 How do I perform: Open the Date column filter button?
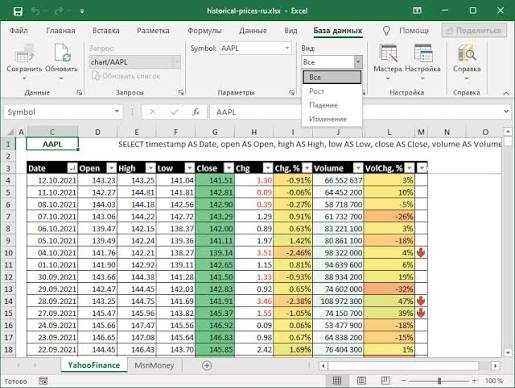[x=72, y=168]
